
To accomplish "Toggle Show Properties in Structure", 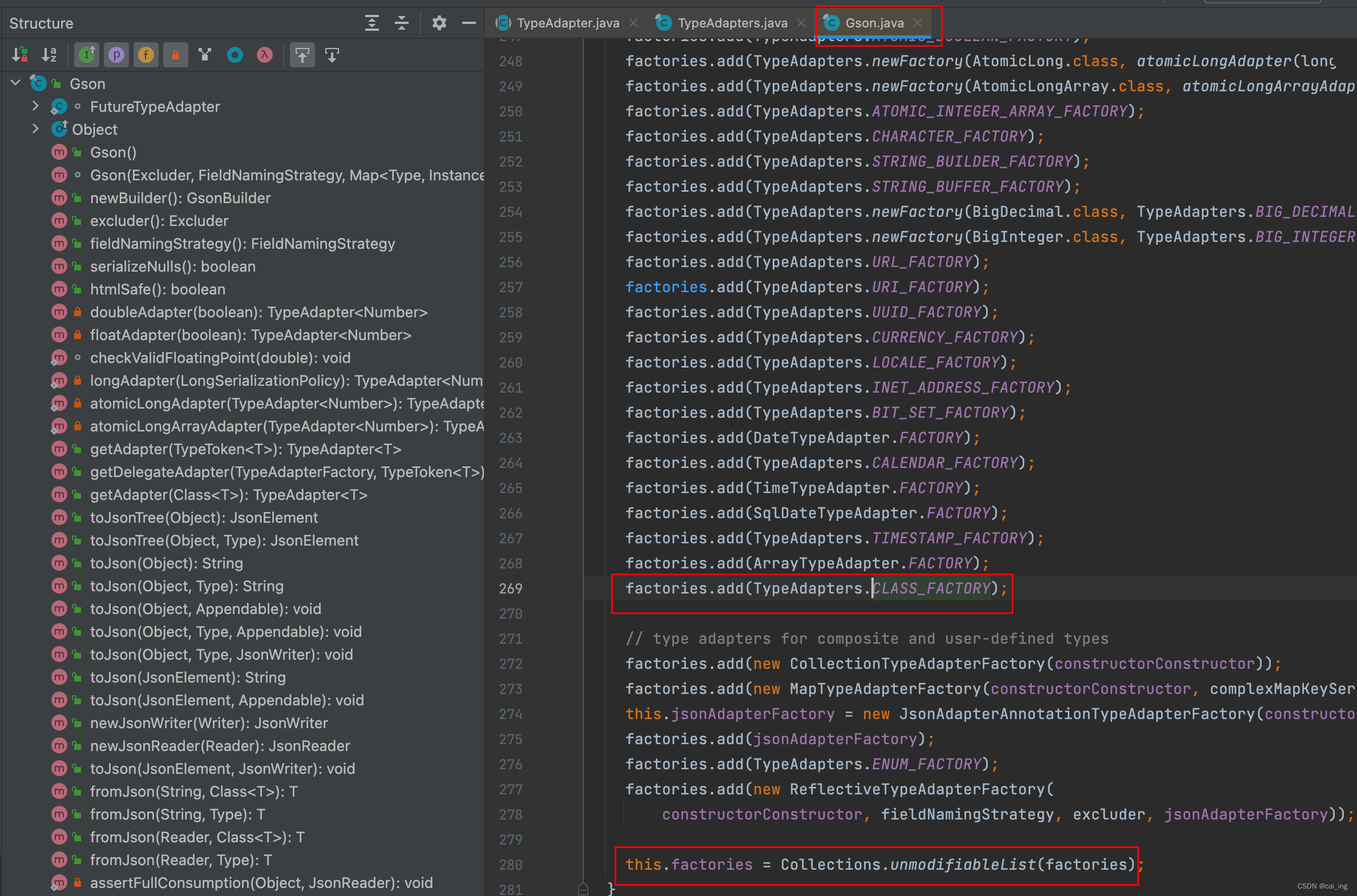I will (116, 55).
